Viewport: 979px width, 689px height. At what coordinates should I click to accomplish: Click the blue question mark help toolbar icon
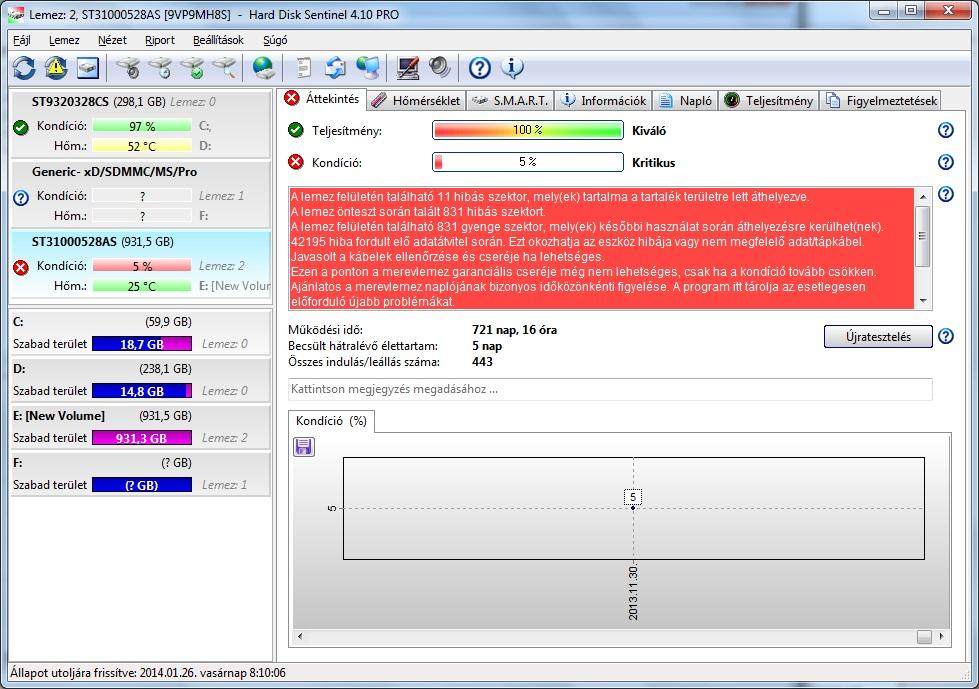(480, 67)
